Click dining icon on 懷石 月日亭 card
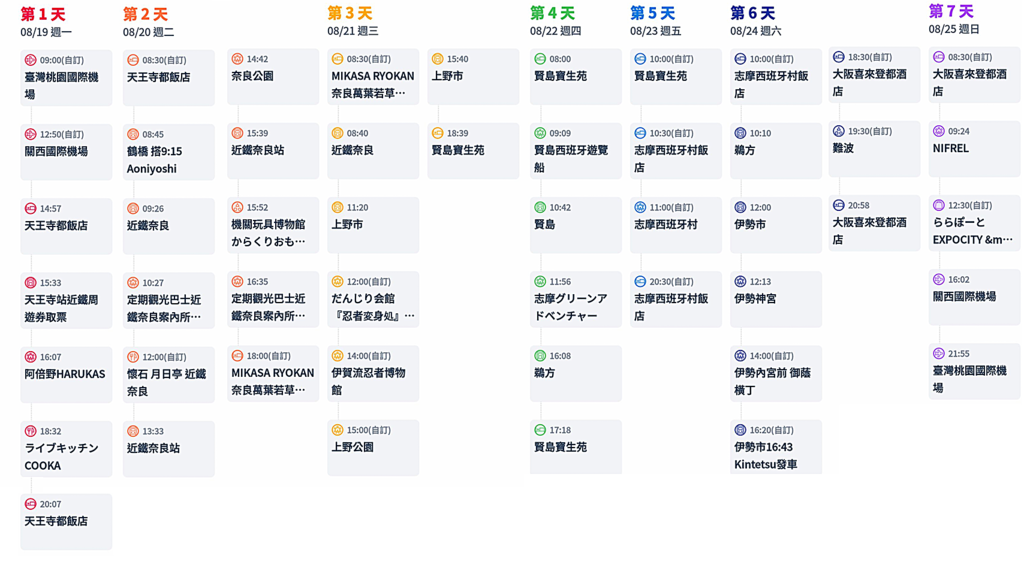Viewport: 1024px width, 565px height. (133, 357)
